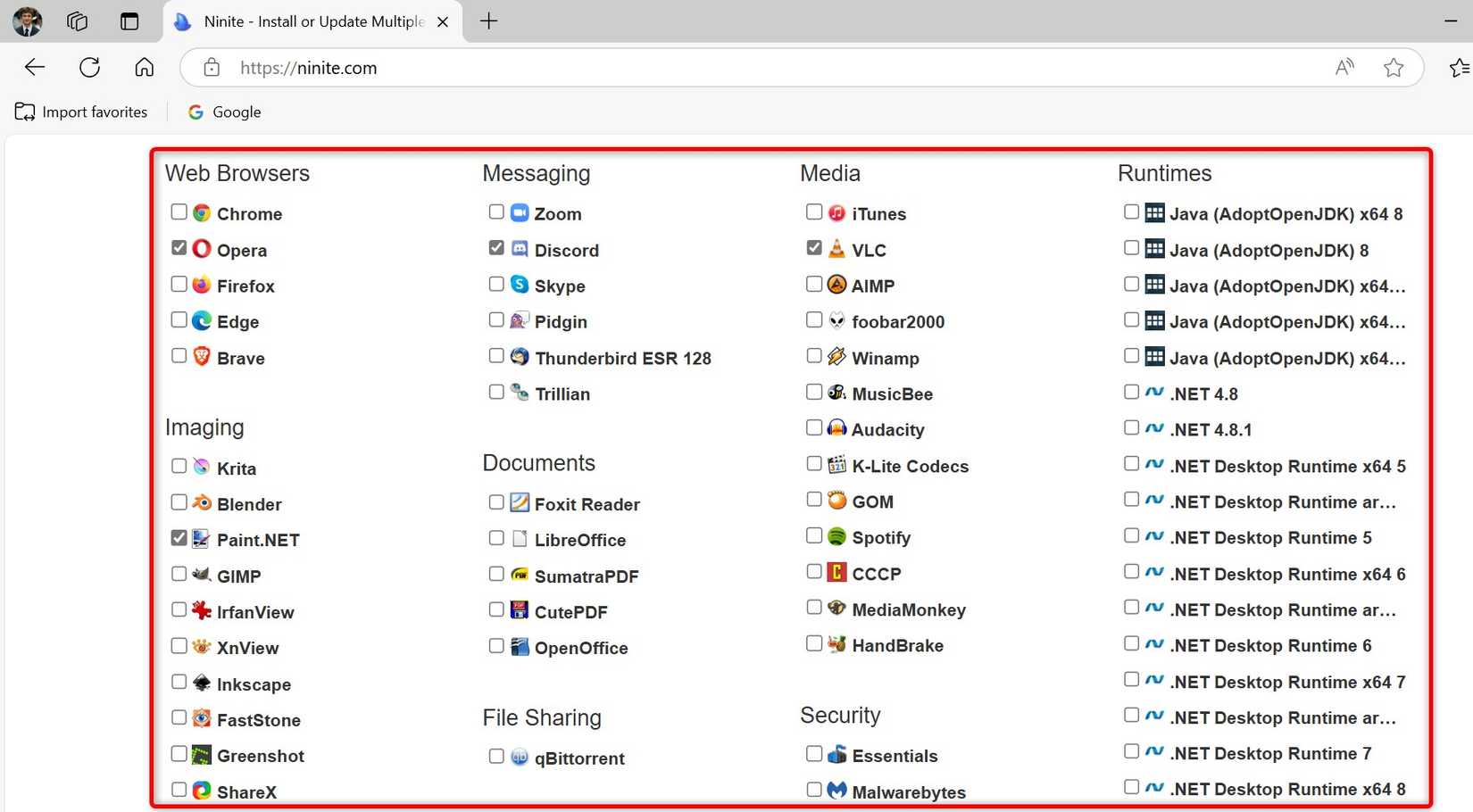Click the Firefox fox icon
Screen dimensions: 1473x812
tap(202, 286)
